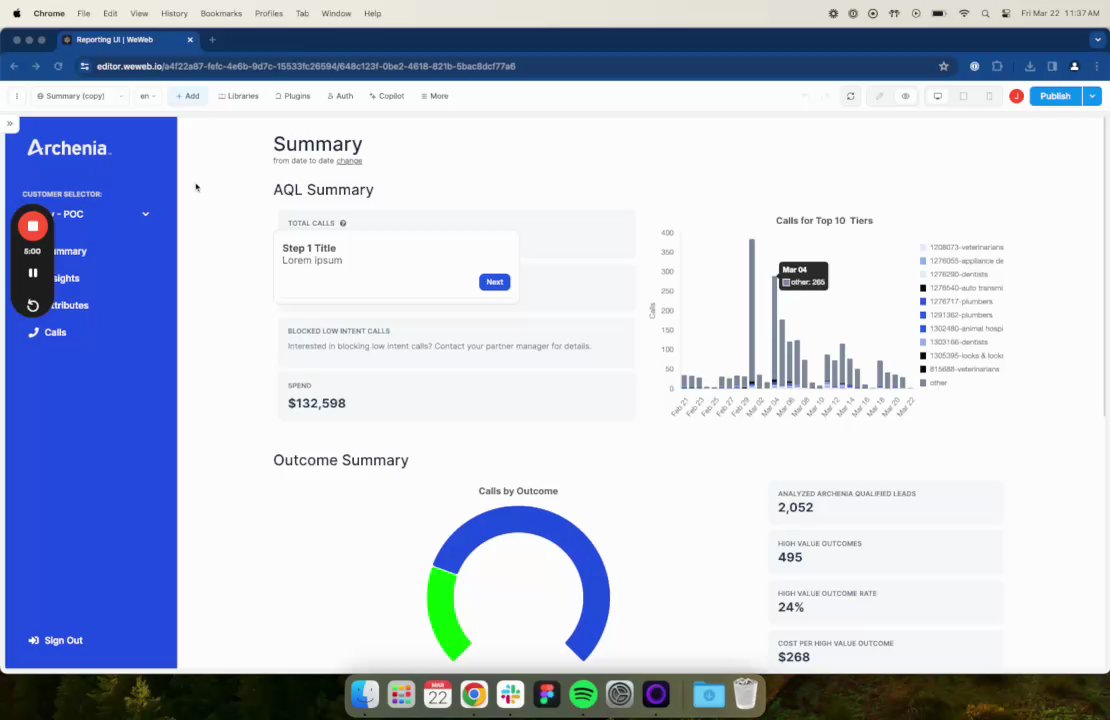Toggle legend entry 1276540-auto transmi
Image resolution: width=1110 pixels, height=720 pixels.
pyautogui.click(x=961, y=288)
